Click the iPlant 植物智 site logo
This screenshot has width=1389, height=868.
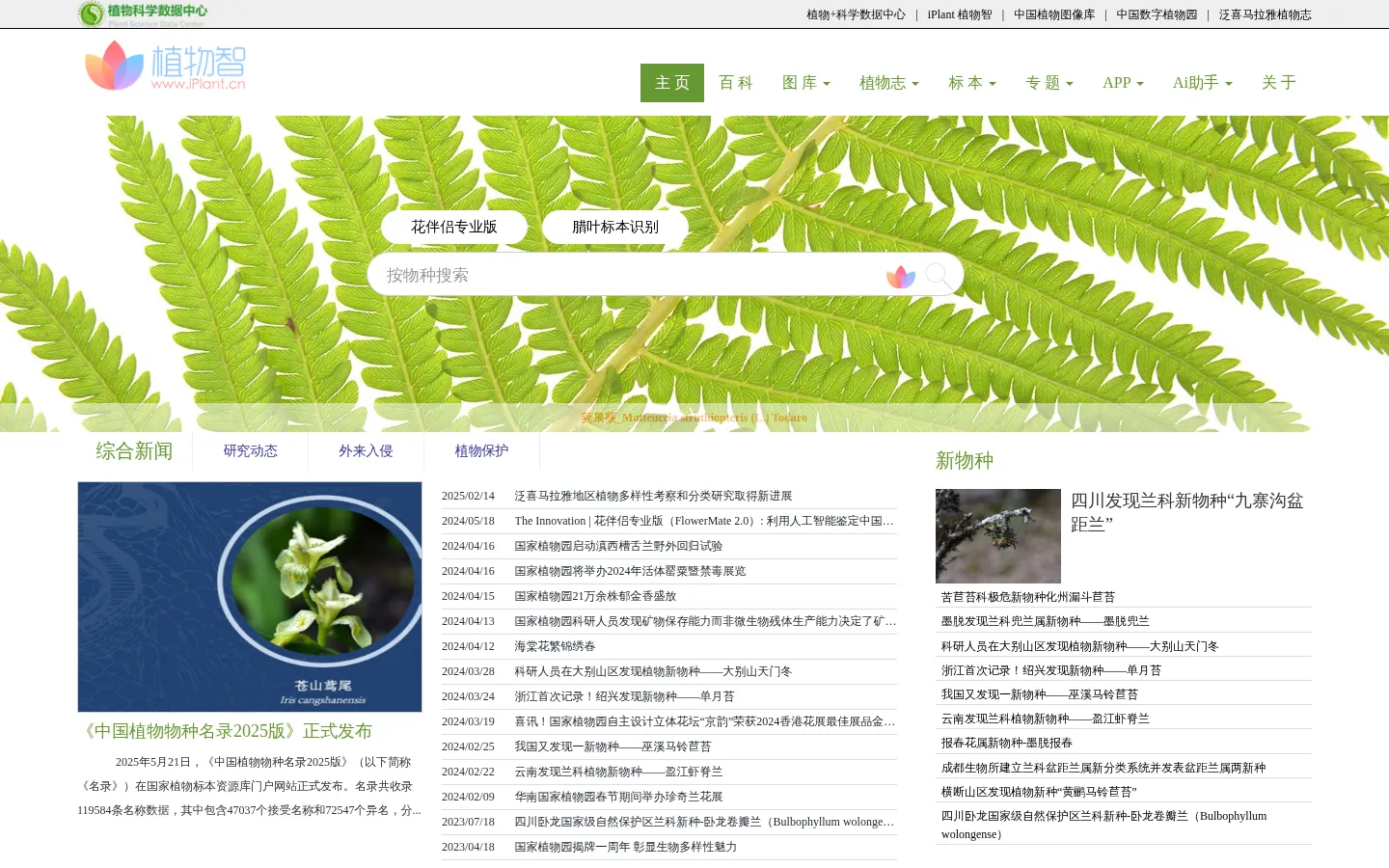(165, 66)
